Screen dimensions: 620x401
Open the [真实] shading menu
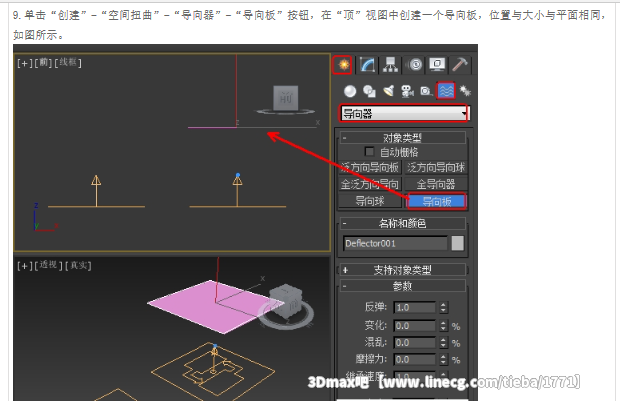point(78,265)
